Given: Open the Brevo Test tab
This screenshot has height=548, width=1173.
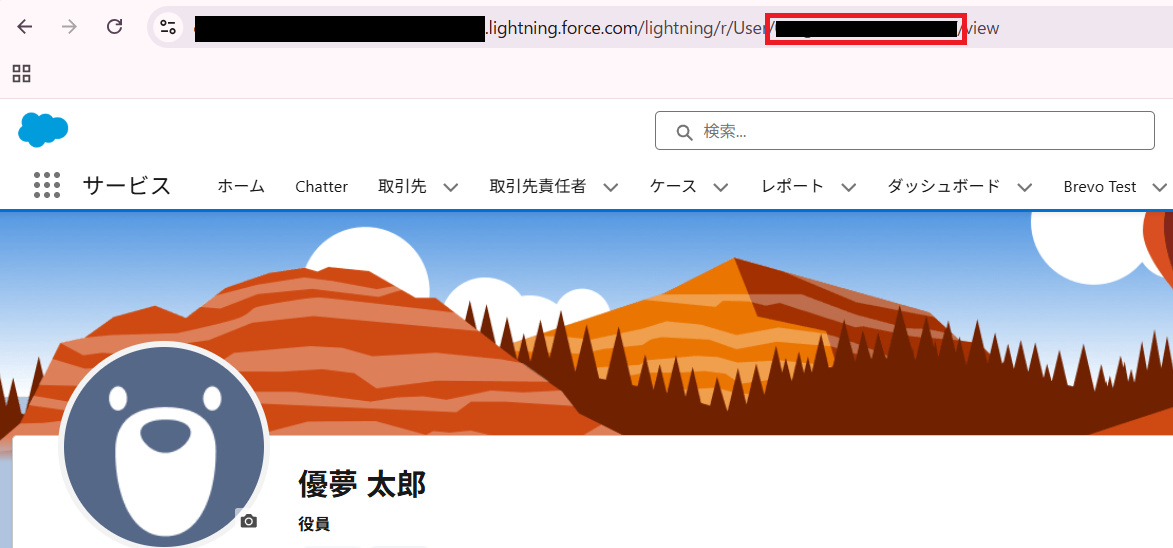Looking at the screenshot, I should [x=1100, y=187].
